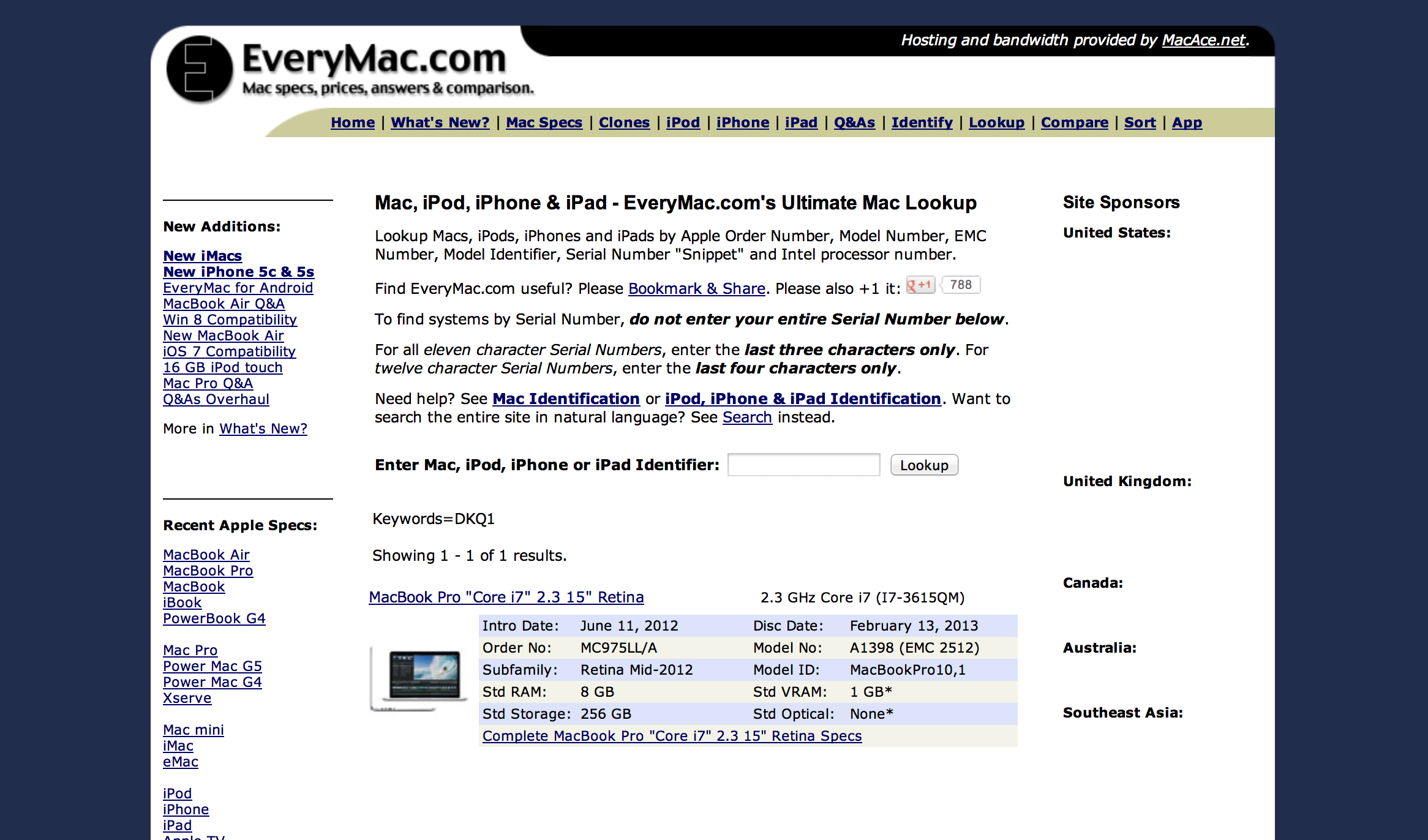Select the MC975LL/A order number text

coord(618,648)
